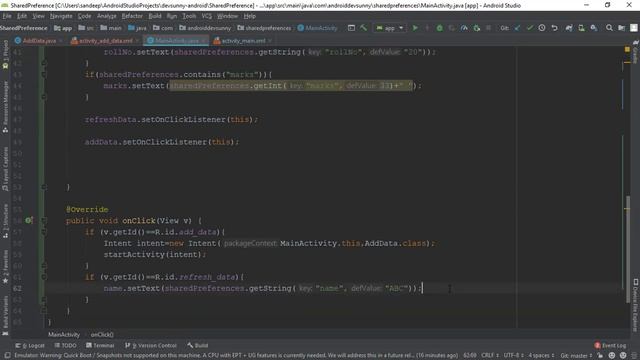Viewport: 640px width, 360px height.
Task: Run the app with the green play icon
Action: point(415,28)
